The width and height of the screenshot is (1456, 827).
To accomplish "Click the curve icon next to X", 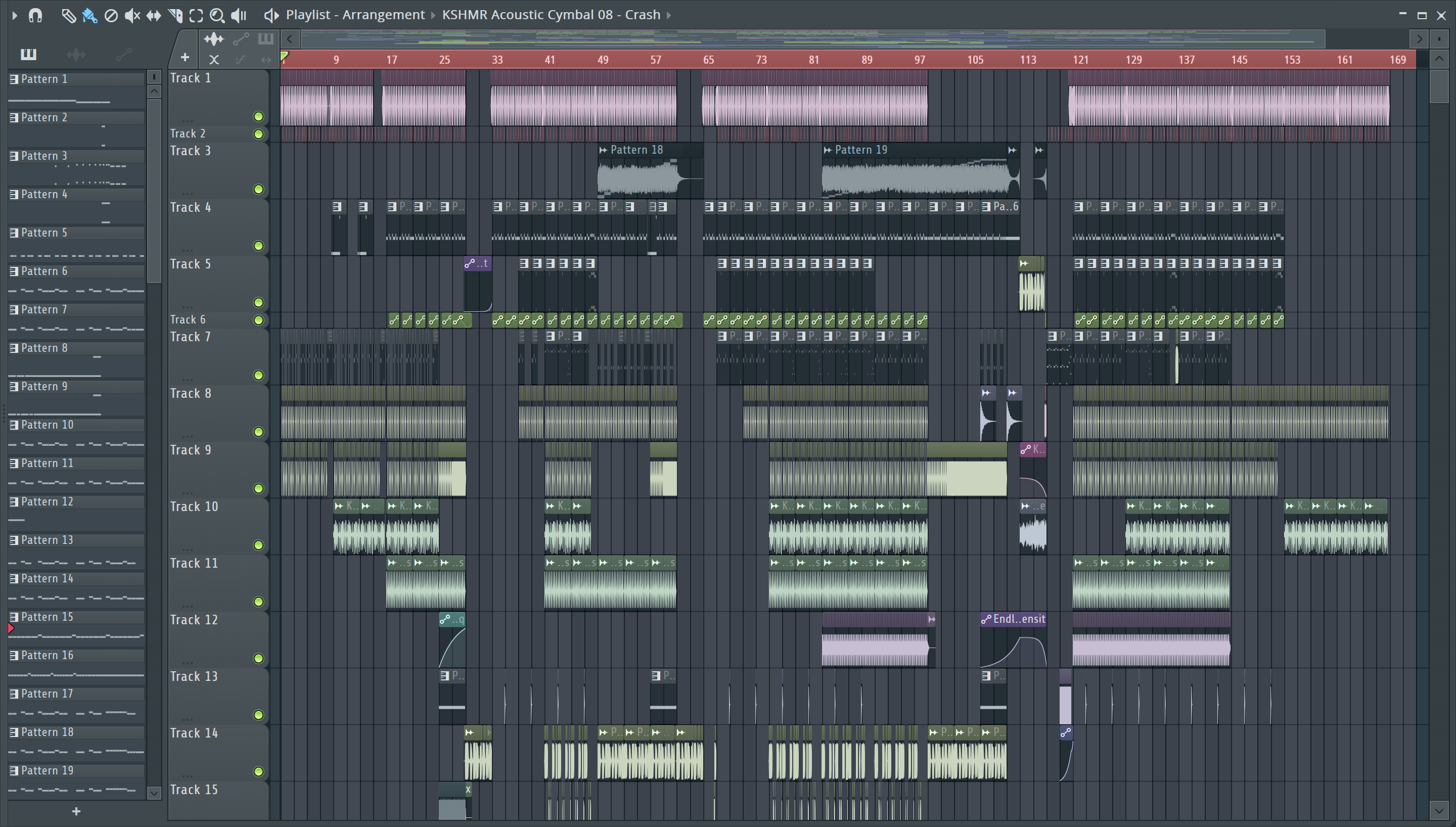I will tap(240, 59).
